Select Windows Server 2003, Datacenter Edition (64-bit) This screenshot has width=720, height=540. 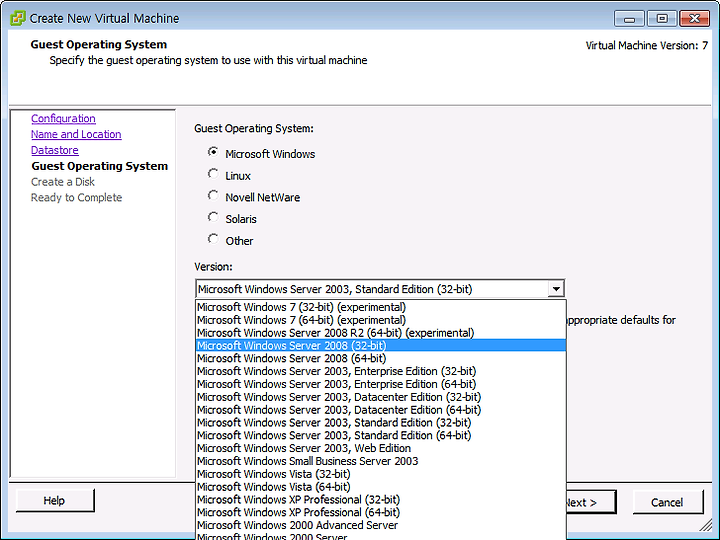[380, 410]
